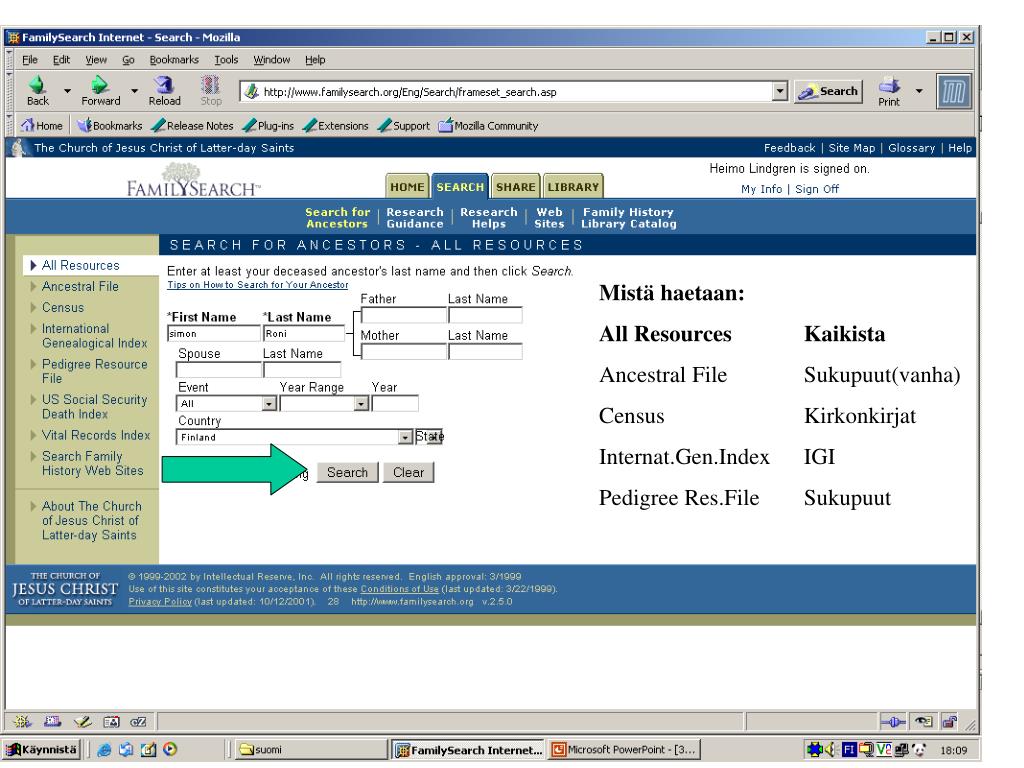Click the Last Name field containing Roni

point(304,334)
